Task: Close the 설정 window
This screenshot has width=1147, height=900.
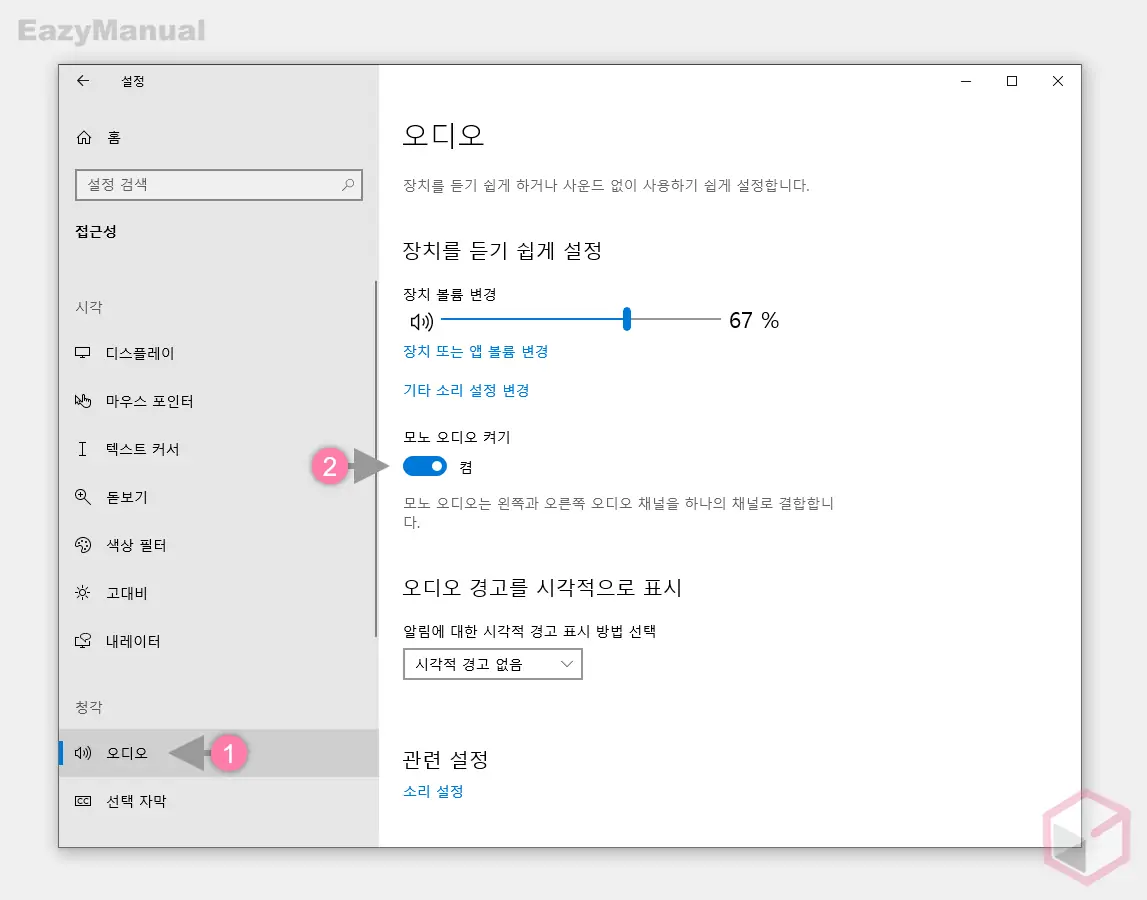Action: (1058, 81)
